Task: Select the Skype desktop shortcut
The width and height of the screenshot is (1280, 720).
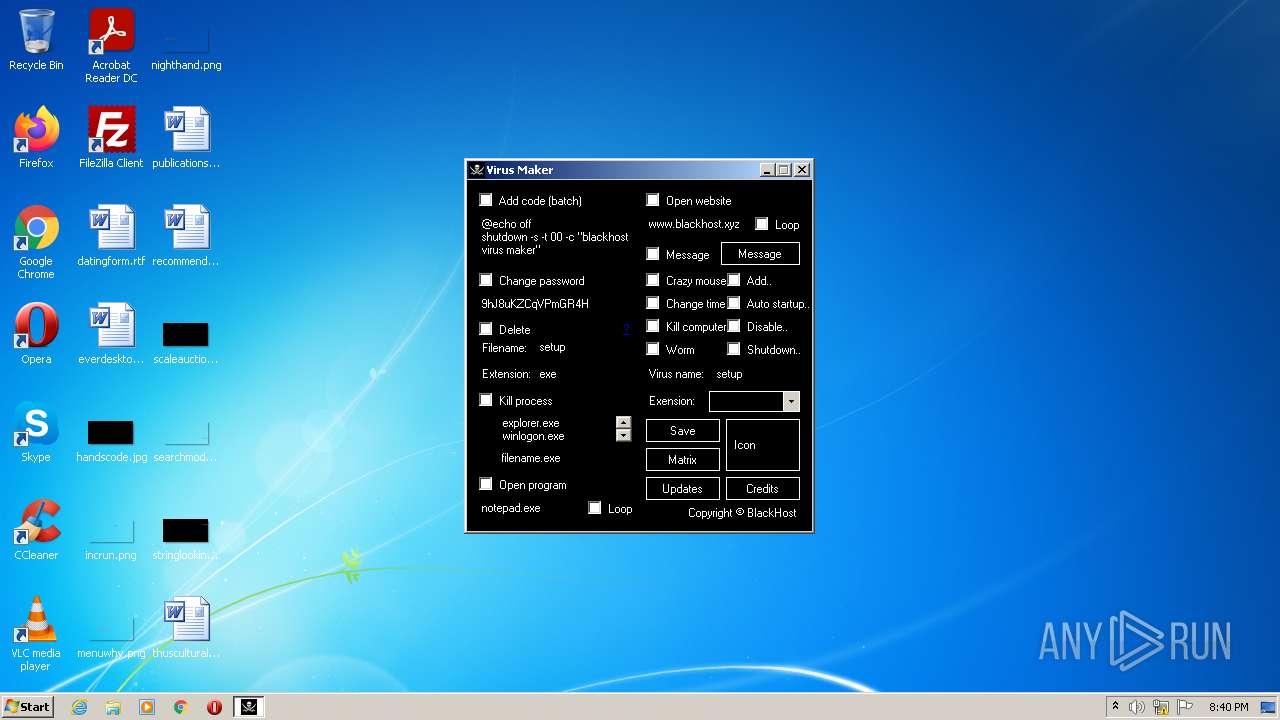Action: click(x=36, y=432)
